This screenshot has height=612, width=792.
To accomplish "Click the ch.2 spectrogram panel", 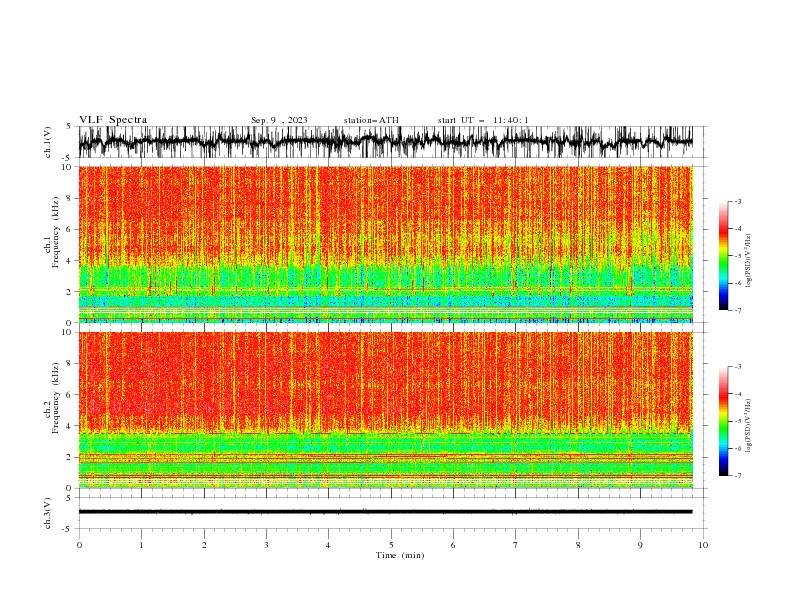I will tap(385, 410).
